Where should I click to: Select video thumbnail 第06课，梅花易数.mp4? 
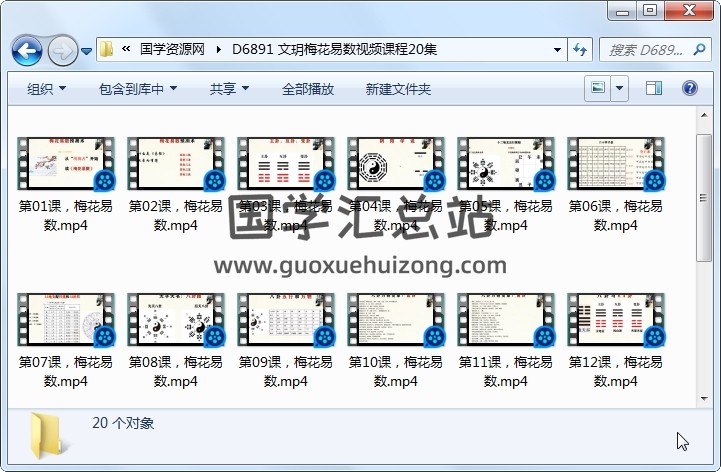point(615,164)
